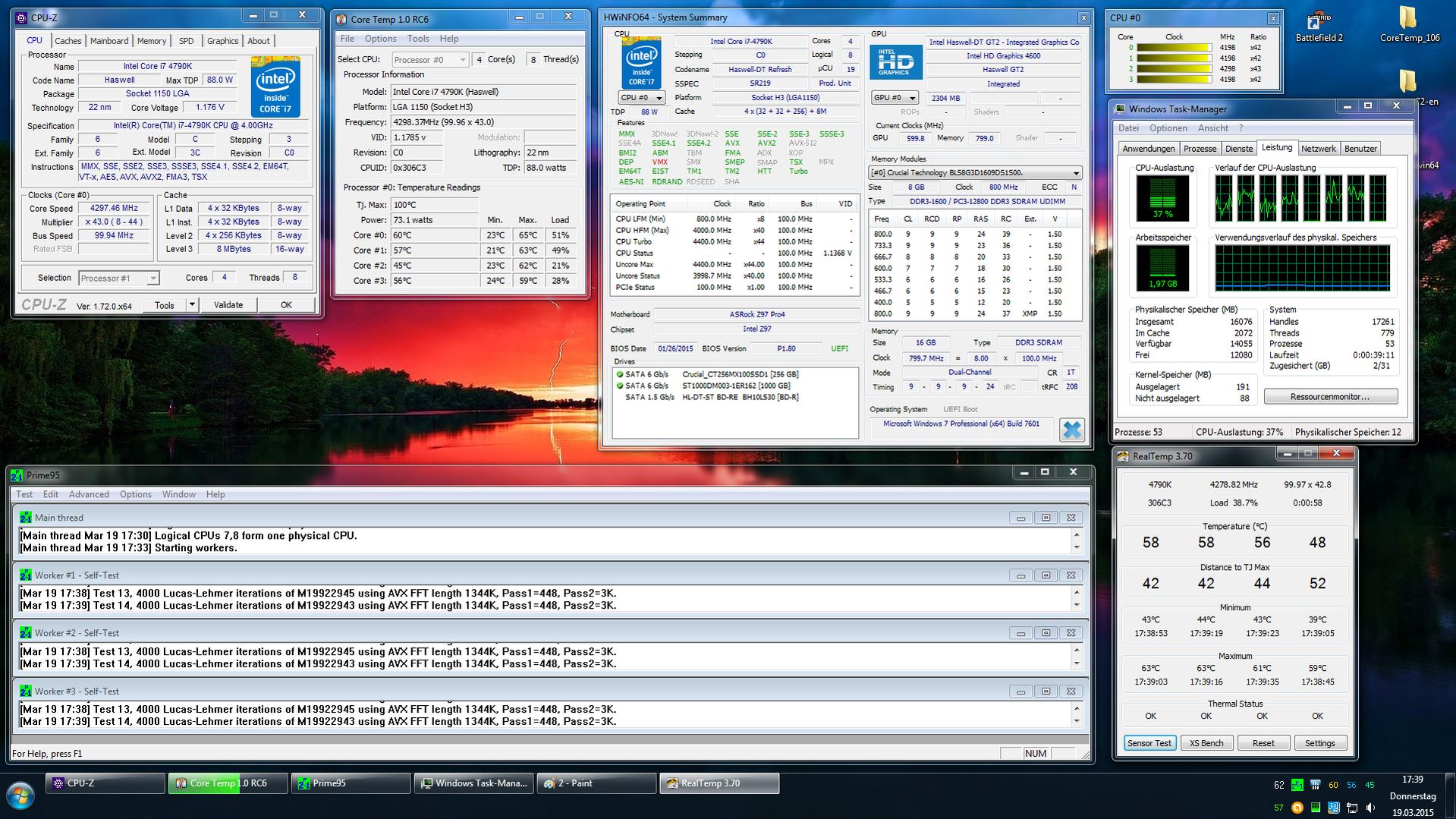Click the Intel Core i7 logo in HWiNFO64

click(641, 63)
